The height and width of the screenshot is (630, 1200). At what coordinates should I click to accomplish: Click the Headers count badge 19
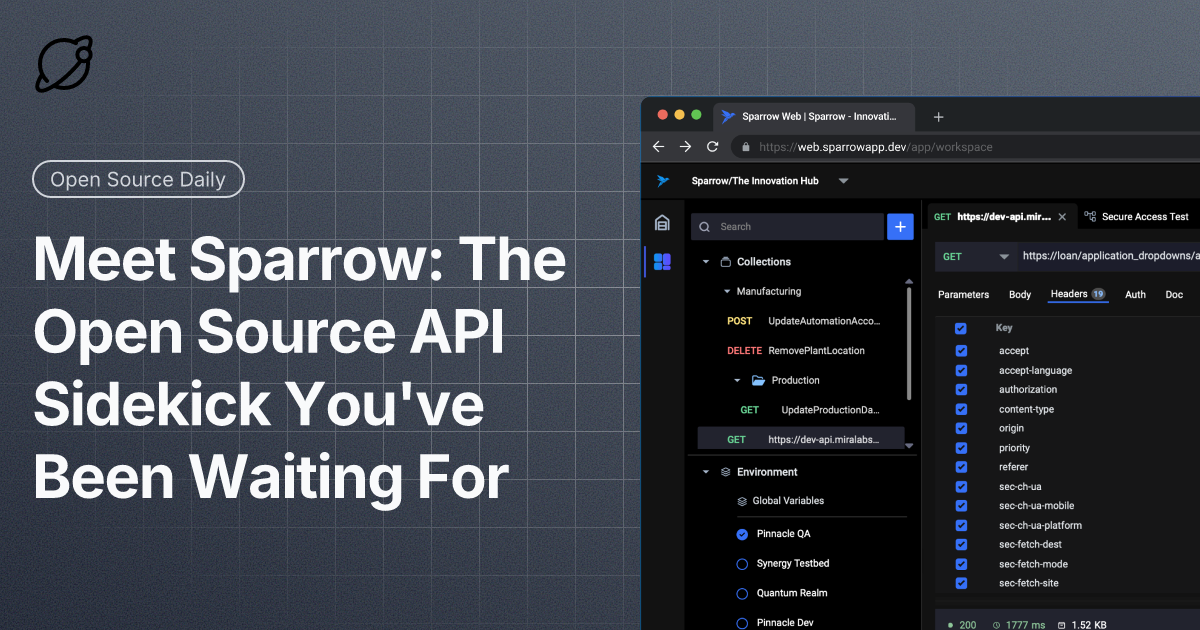click(x=1098, y=294)
